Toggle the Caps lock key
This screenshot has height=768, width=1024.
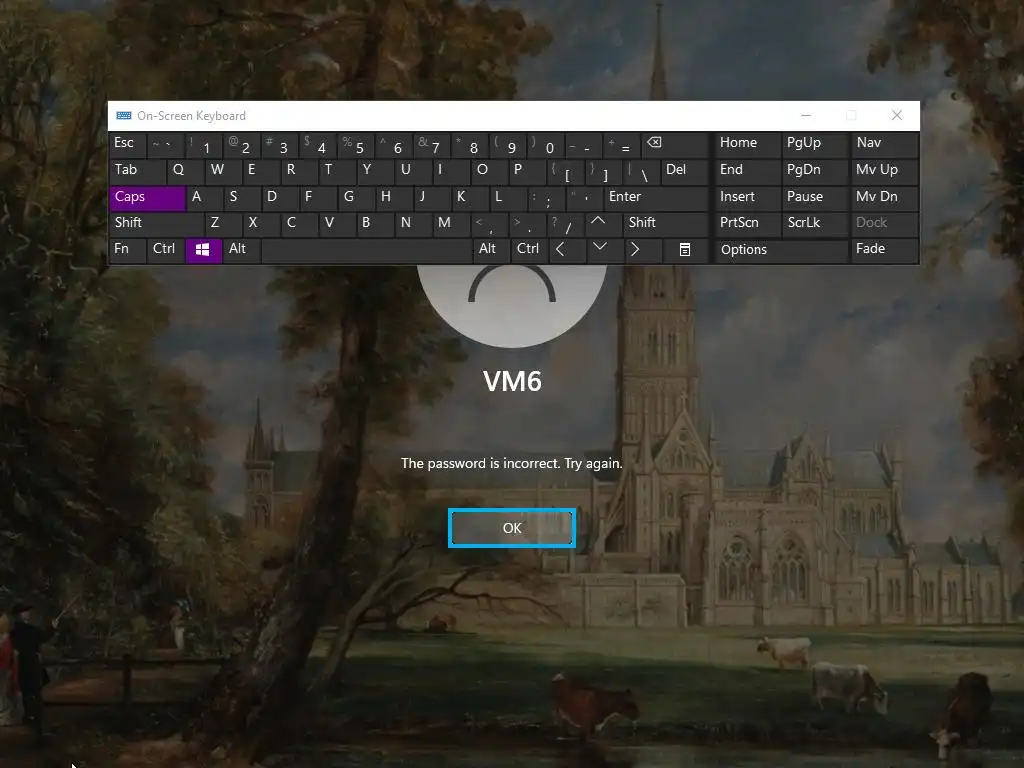pos(148,199)
